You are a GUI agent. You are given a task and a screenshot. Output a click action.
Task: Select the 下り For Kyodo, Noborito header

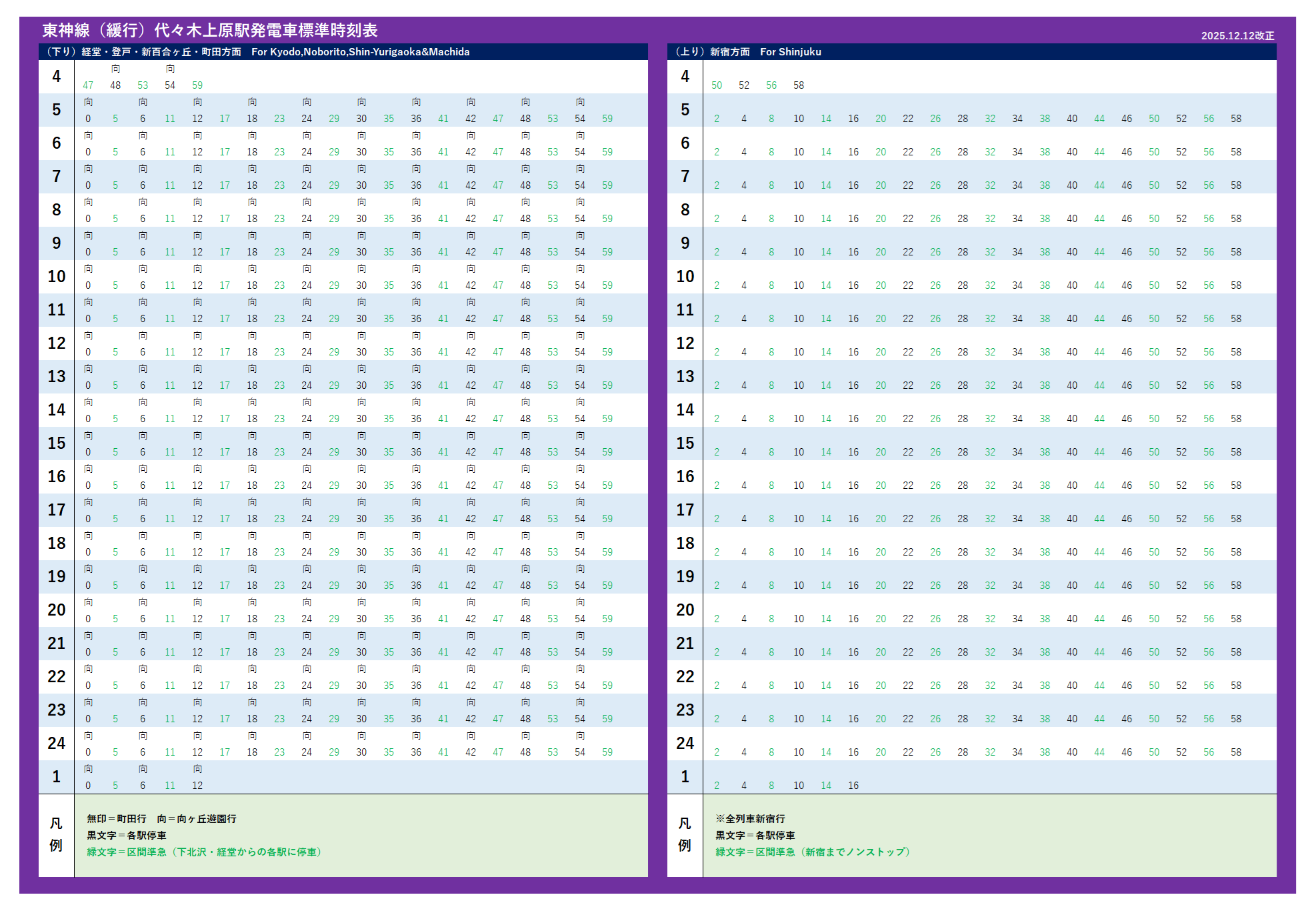[x=257, y=52]
